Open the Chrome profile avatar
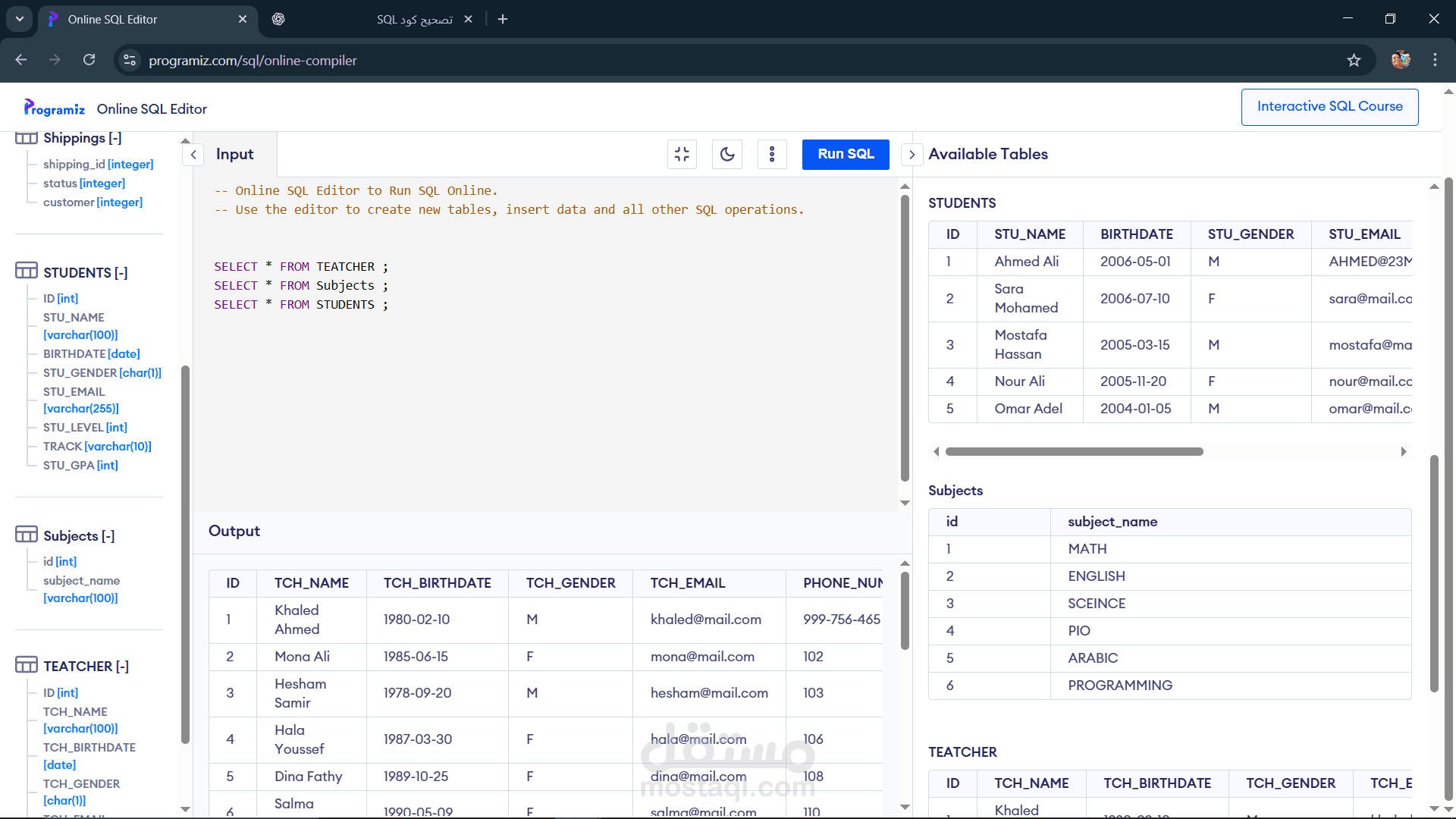The image size is (1456, 819). pos(1400,61)
